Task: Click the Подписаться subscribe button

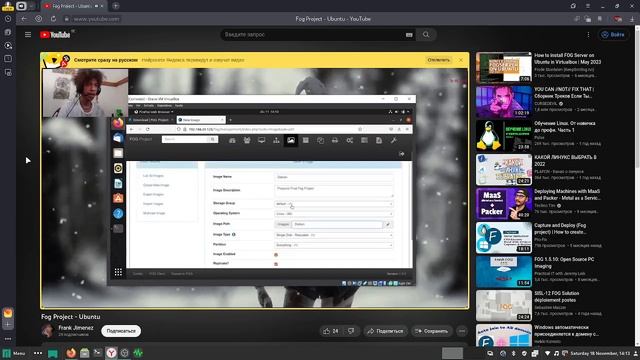Action: [x=121, y=331]
